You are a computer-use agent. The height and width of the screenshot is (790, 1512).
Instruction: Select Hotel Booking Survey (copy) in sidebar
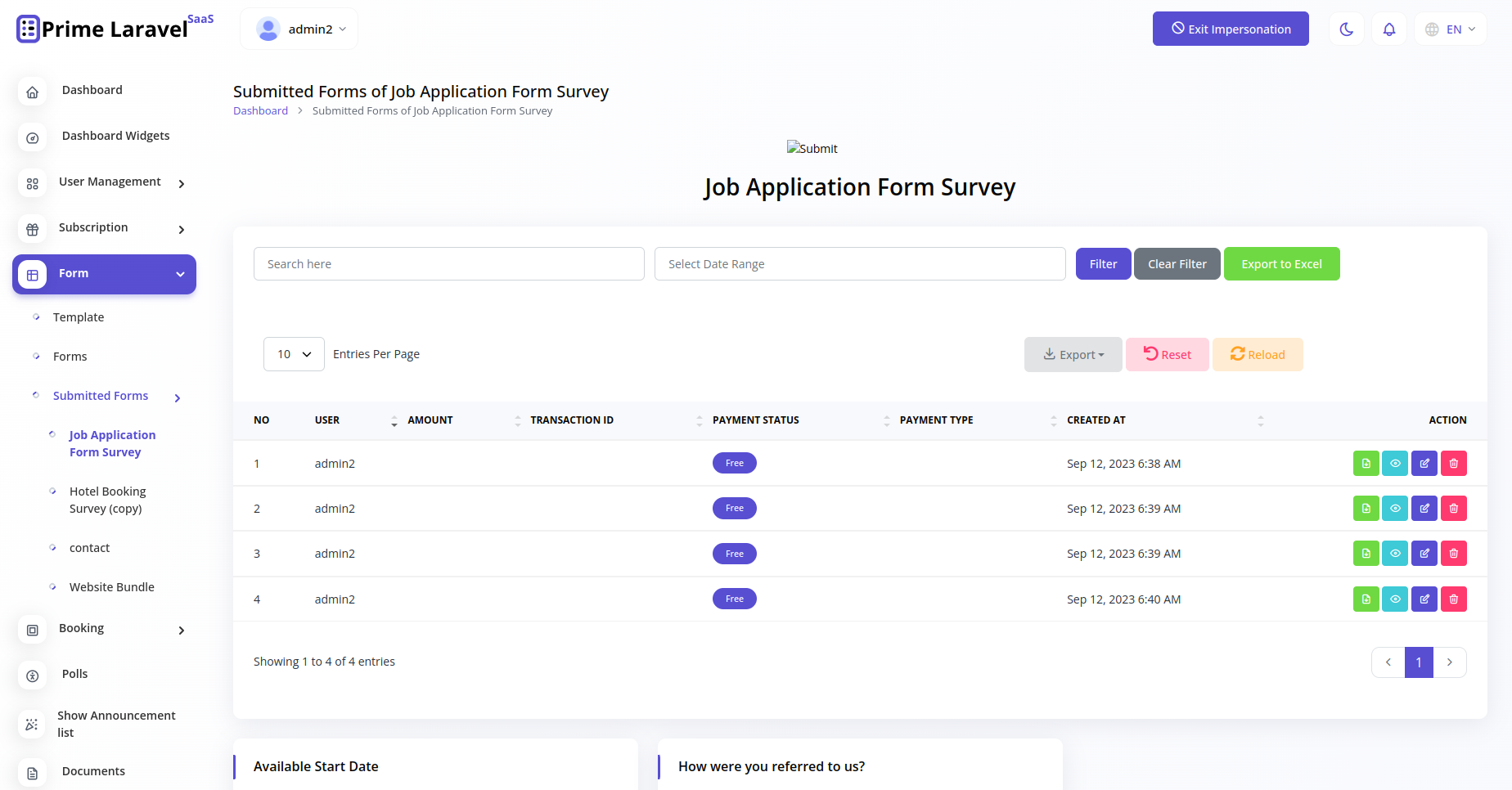[x=107, y=499]
